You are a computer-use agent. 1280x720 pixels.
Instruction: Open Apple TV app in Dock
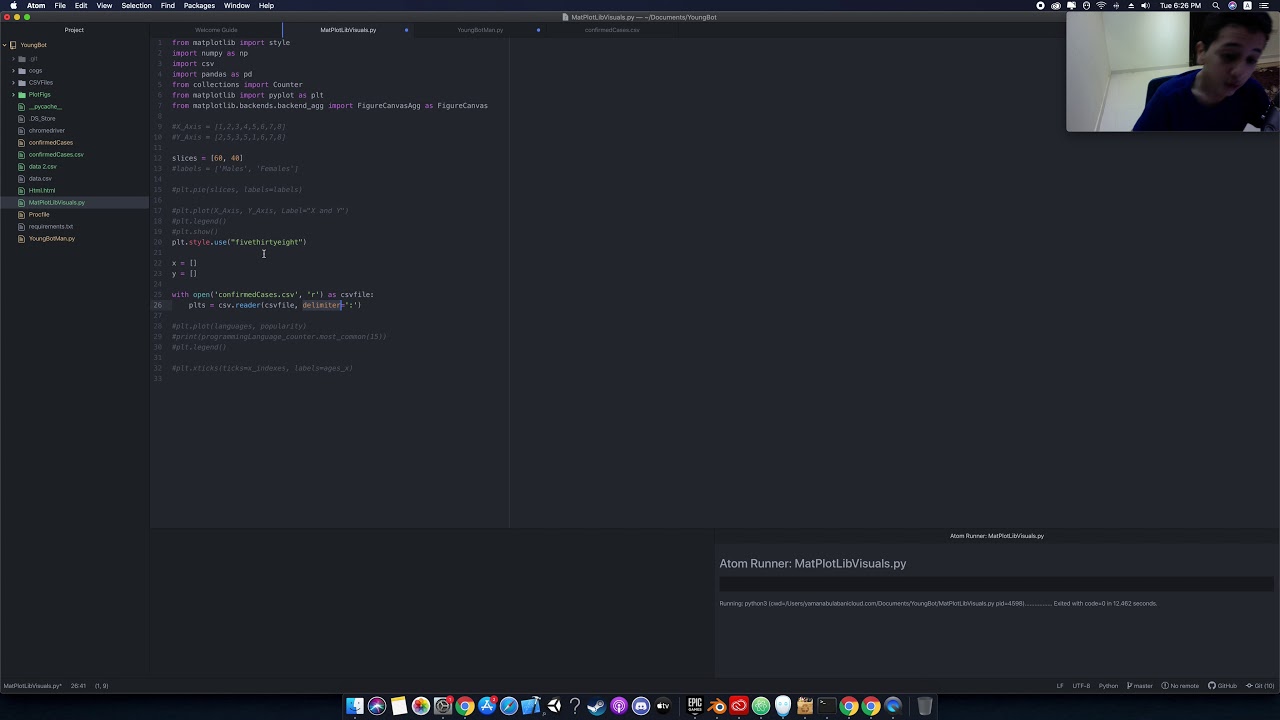pos(663,707)
